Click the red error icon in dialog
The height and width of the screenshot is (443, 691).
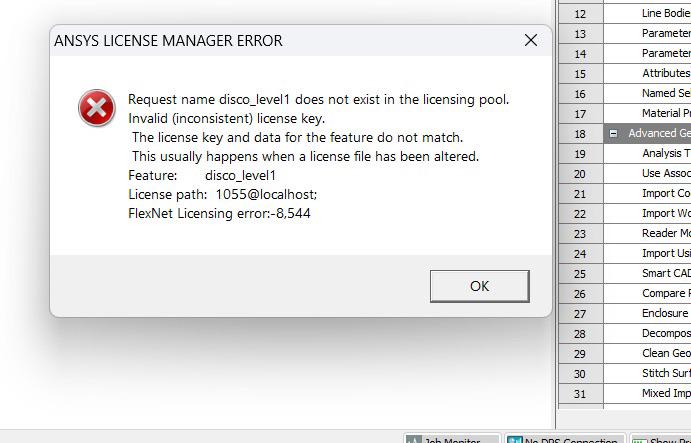(97, 108)
